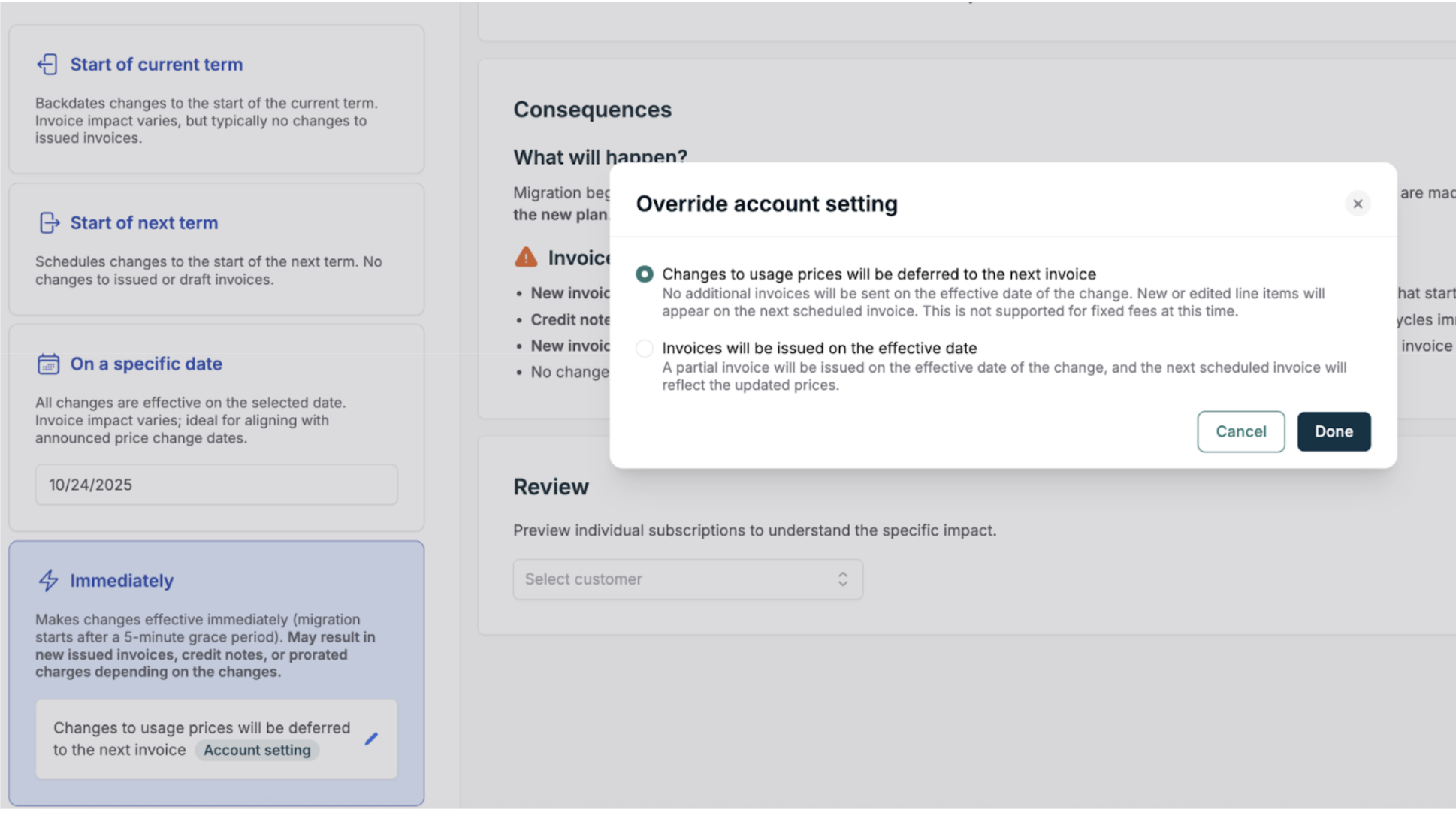Click the calendar icon for specific date
The height and width of the screenshot is (813, 1456).
tap(48, 364)
